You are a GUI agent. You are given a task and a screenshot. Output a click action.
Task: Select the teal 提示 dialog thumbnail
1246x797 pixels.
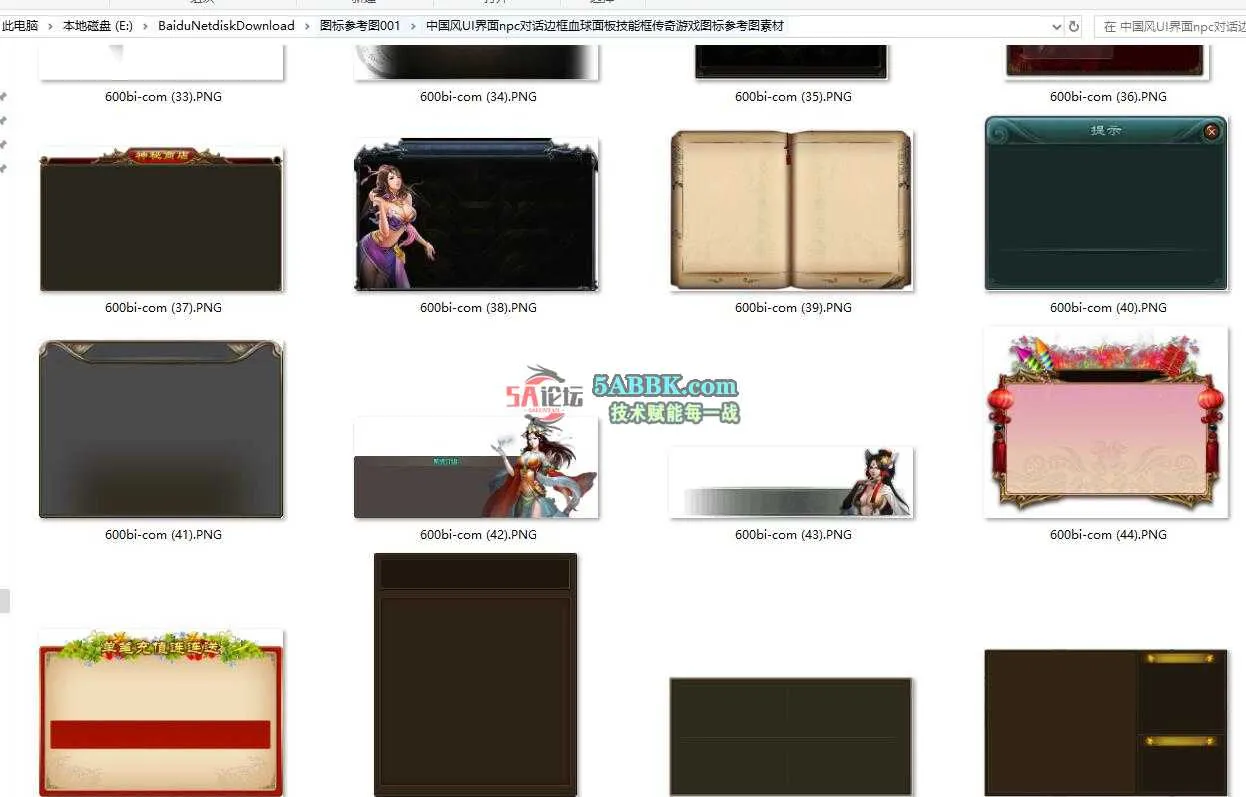click(x=1106, y=204)
